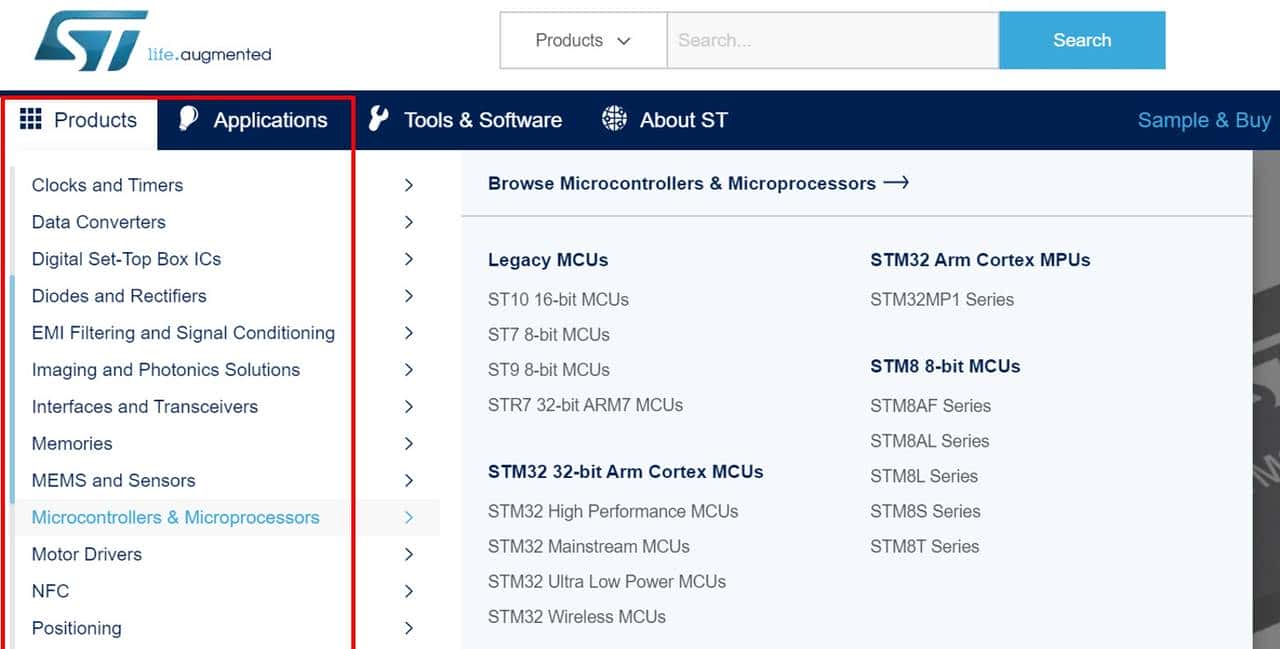Viewport: 1280px width, 649px height.
Task: Expand the Motor Drivers category
Action: pyautogui.click(x=408, y=554)
